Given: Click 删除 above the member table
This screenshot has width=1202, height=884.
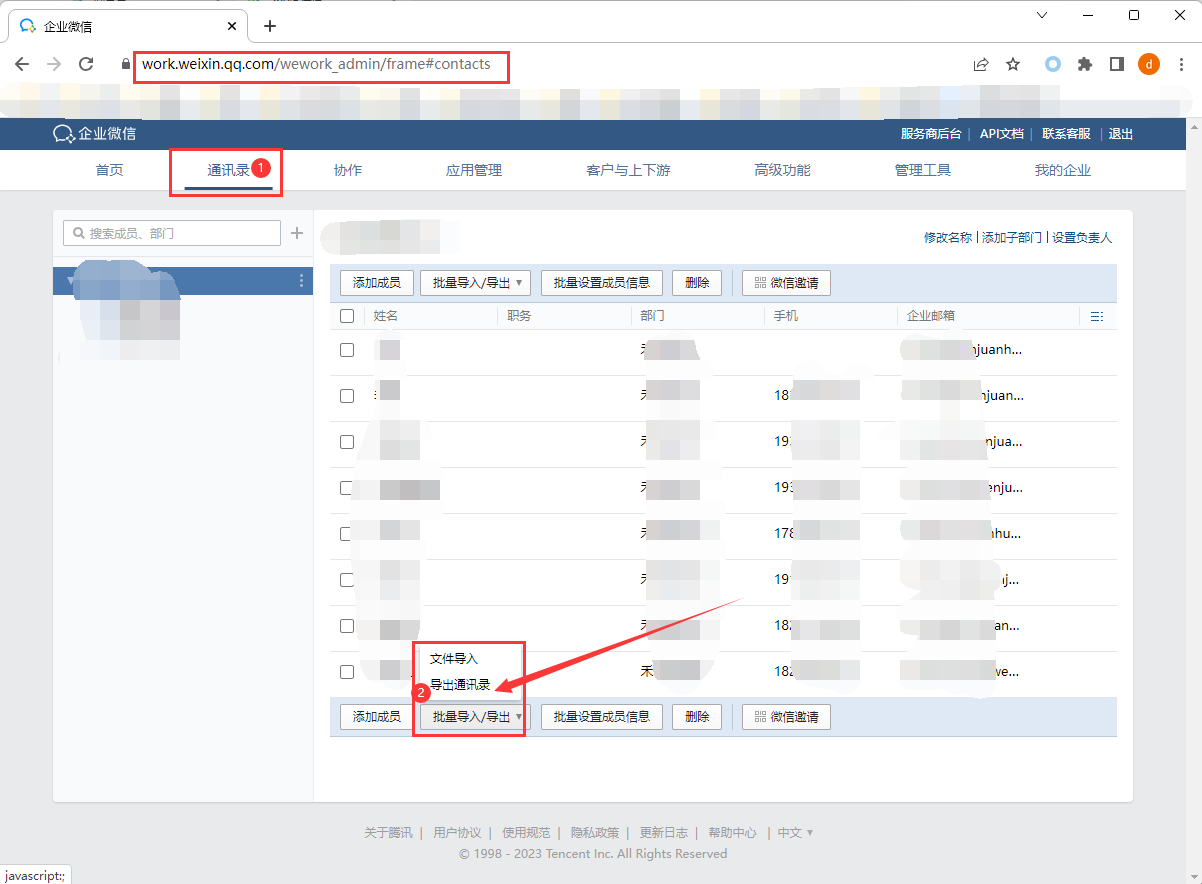Looking at the screenshot, I should pos(697,283).
